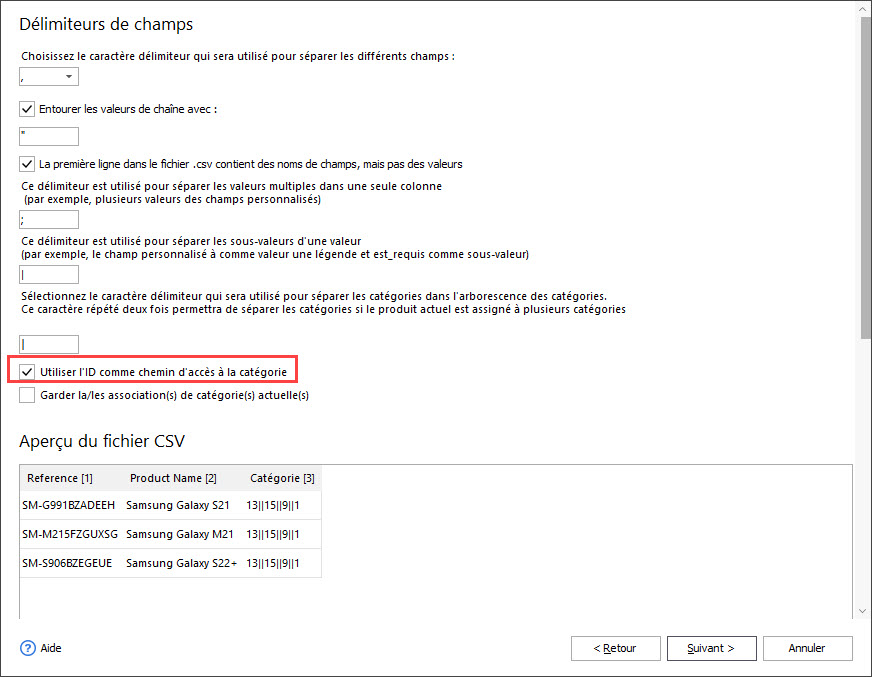Click the '< Retour' button
This screenshot has width=872, height=677.
pos(616,648)
